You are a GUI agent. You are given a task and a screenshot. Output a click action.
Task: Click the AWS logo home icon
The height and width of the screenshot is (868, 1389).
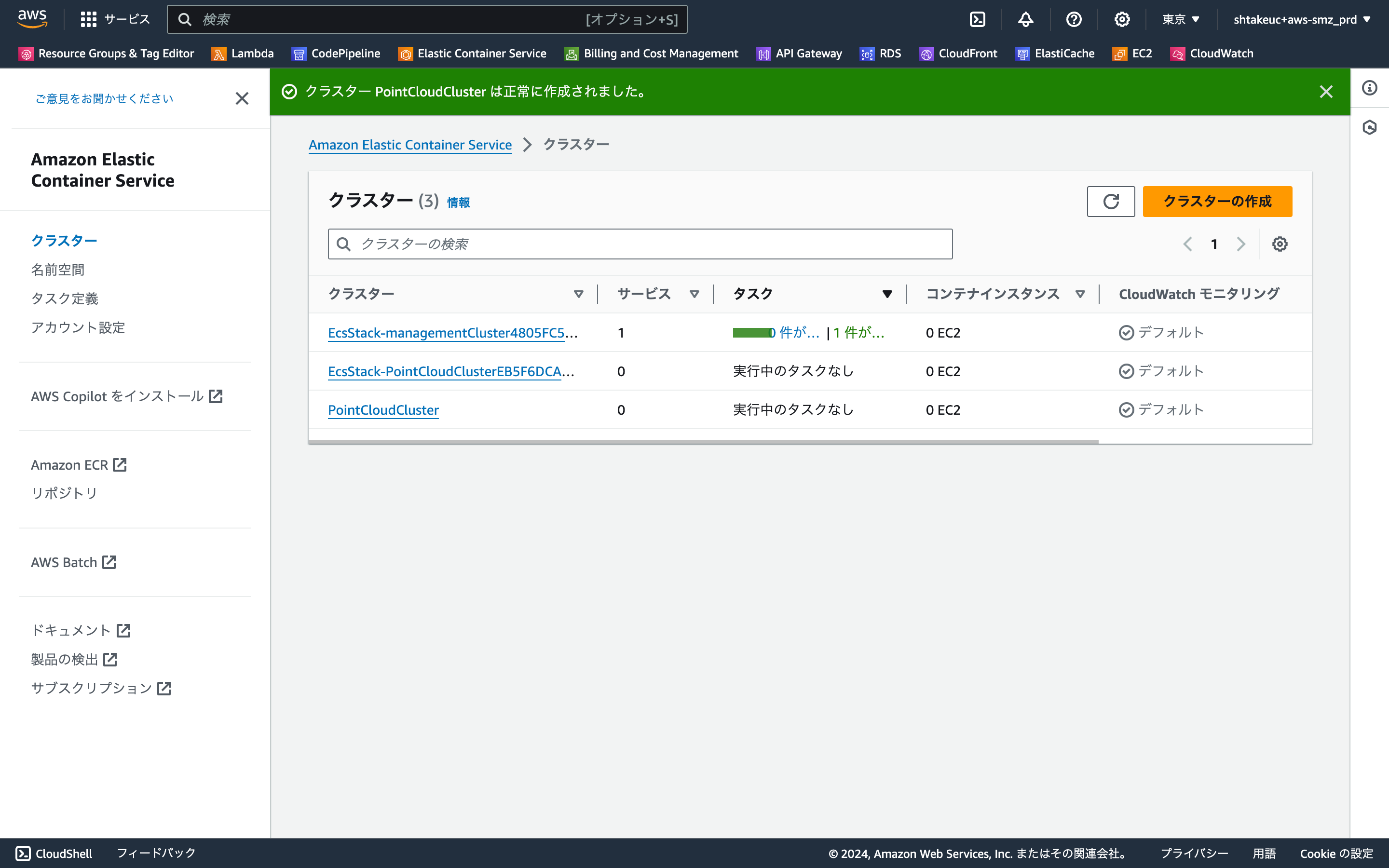coord(32,19)
